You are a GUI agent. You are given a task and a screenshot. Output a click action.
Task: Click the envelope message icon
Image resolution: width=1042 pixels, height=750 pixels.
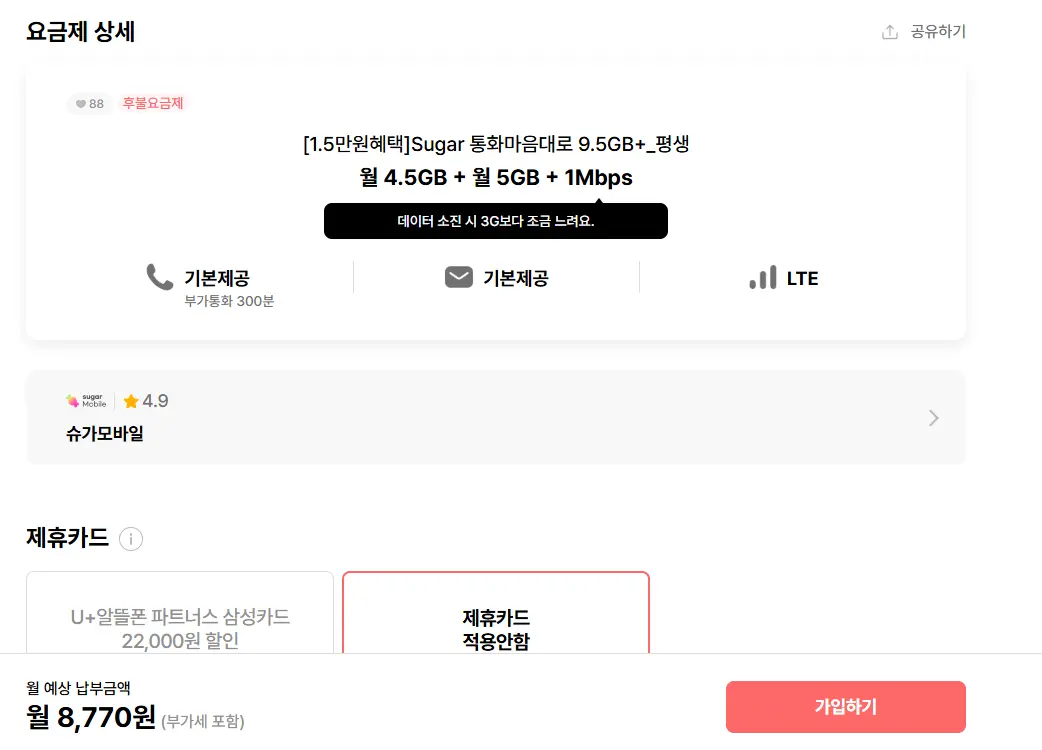[459, 277]
